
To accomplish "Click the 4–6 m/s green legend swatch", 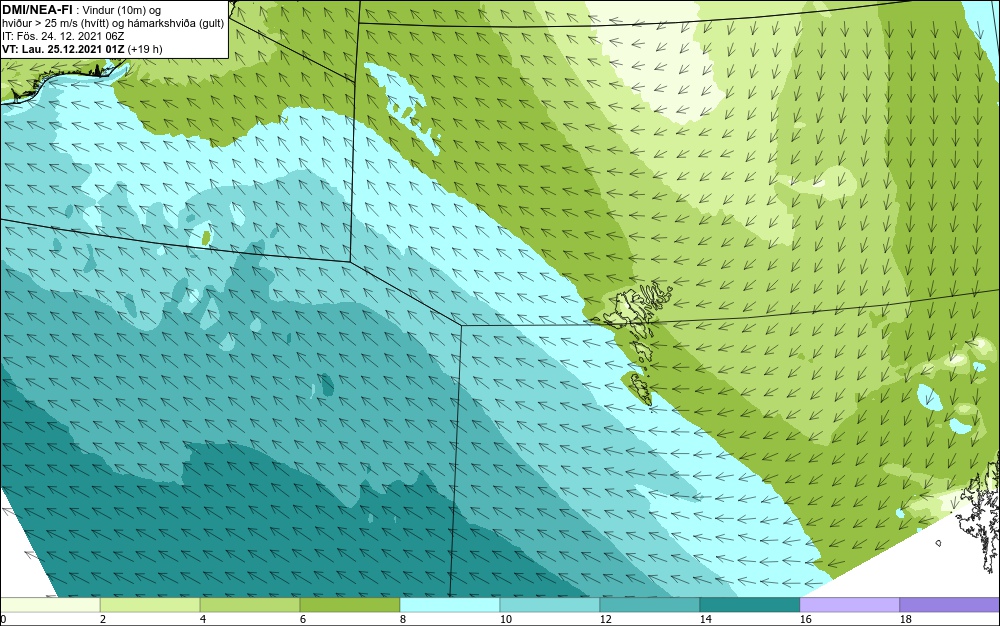I will tap(250, 604).
